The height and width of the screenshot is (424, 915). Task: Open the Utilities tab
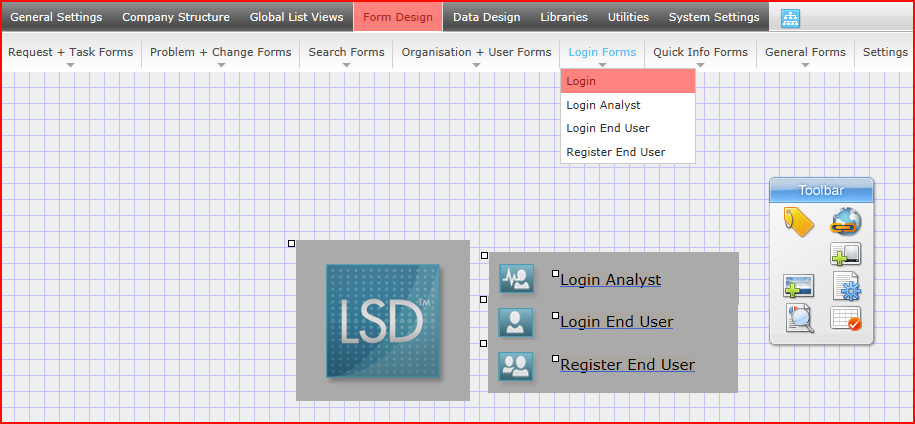click(x=628, y=17)
